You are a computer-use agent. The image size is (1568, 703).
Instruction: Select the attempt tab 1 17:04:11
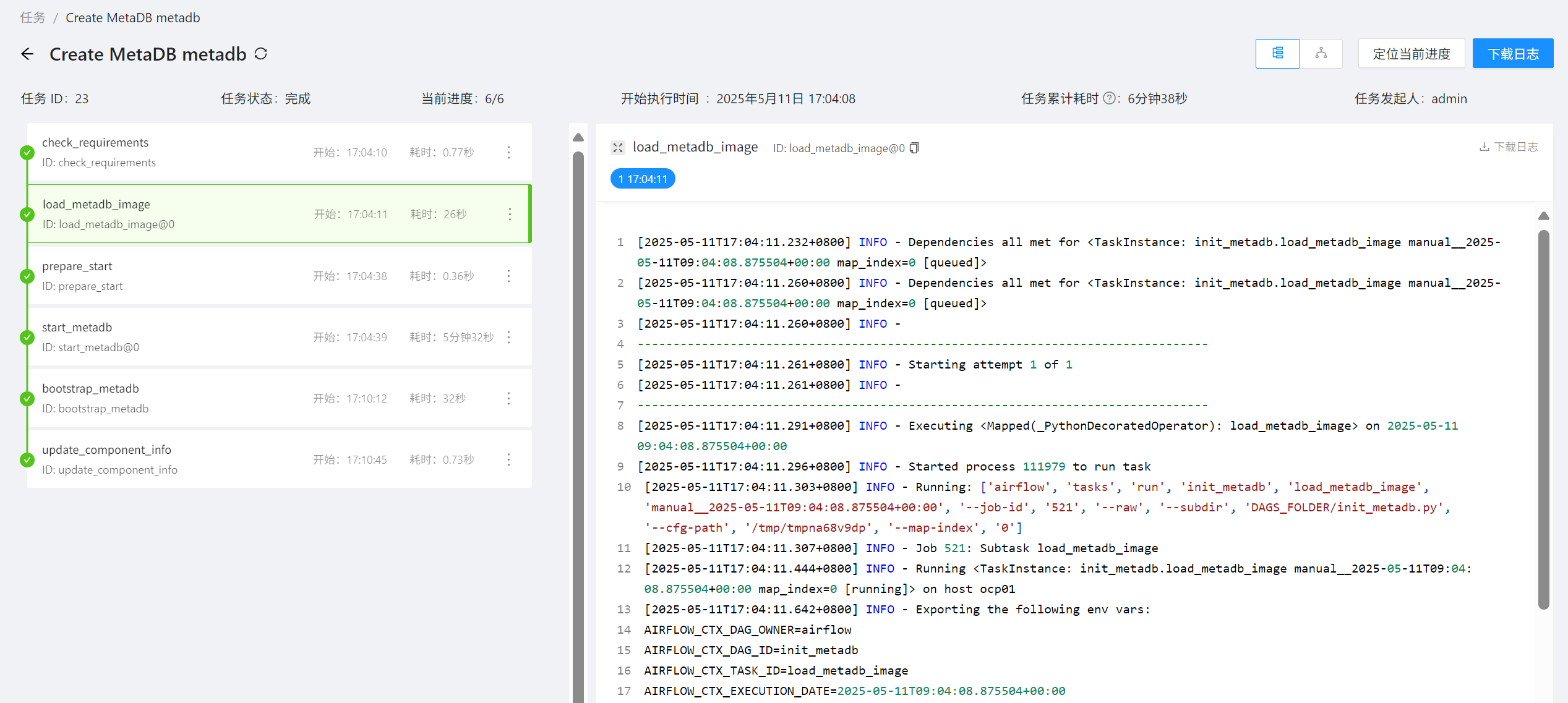643,179
